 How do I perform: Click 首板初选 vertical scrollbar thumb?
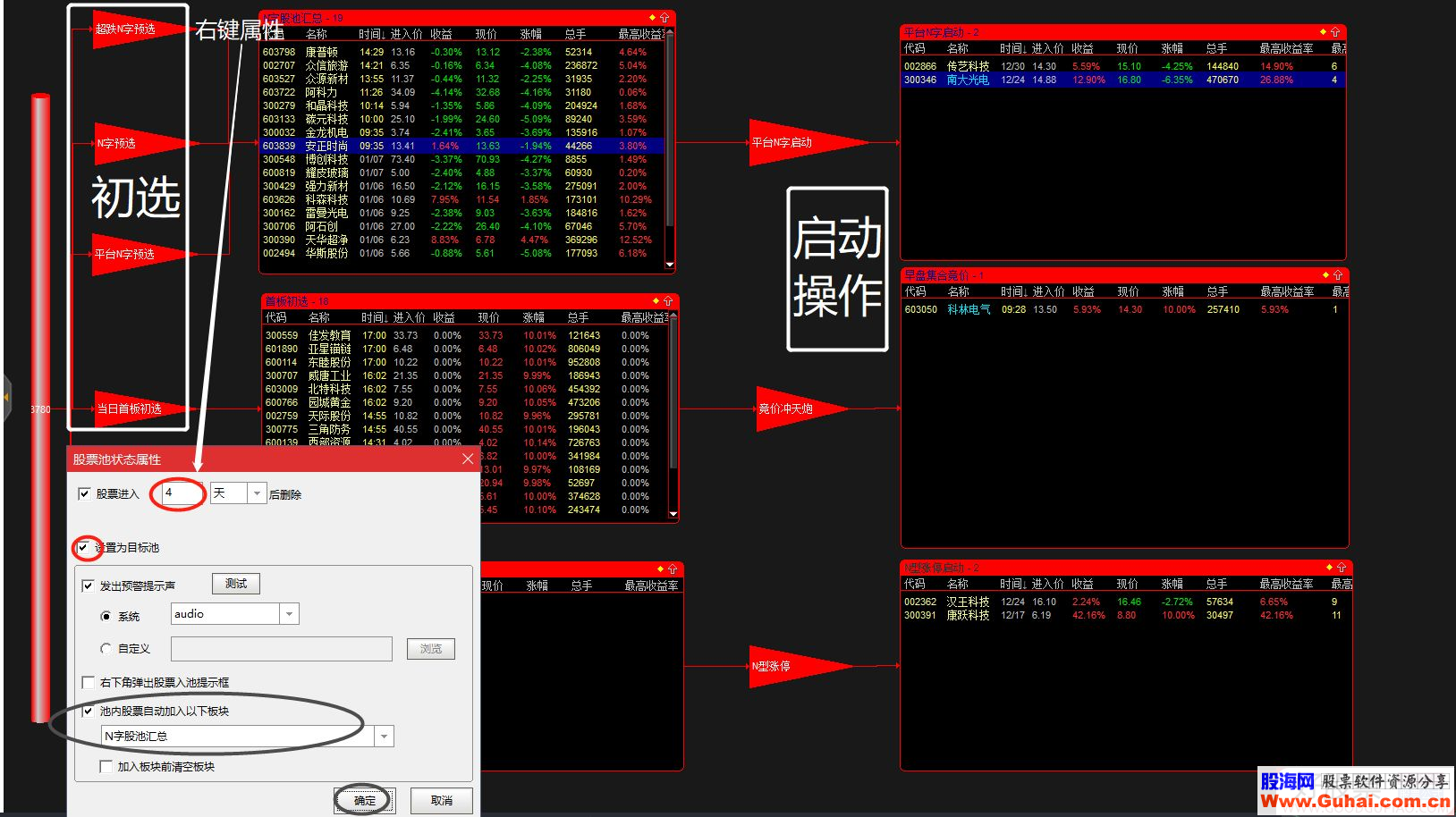pos(673,393)
